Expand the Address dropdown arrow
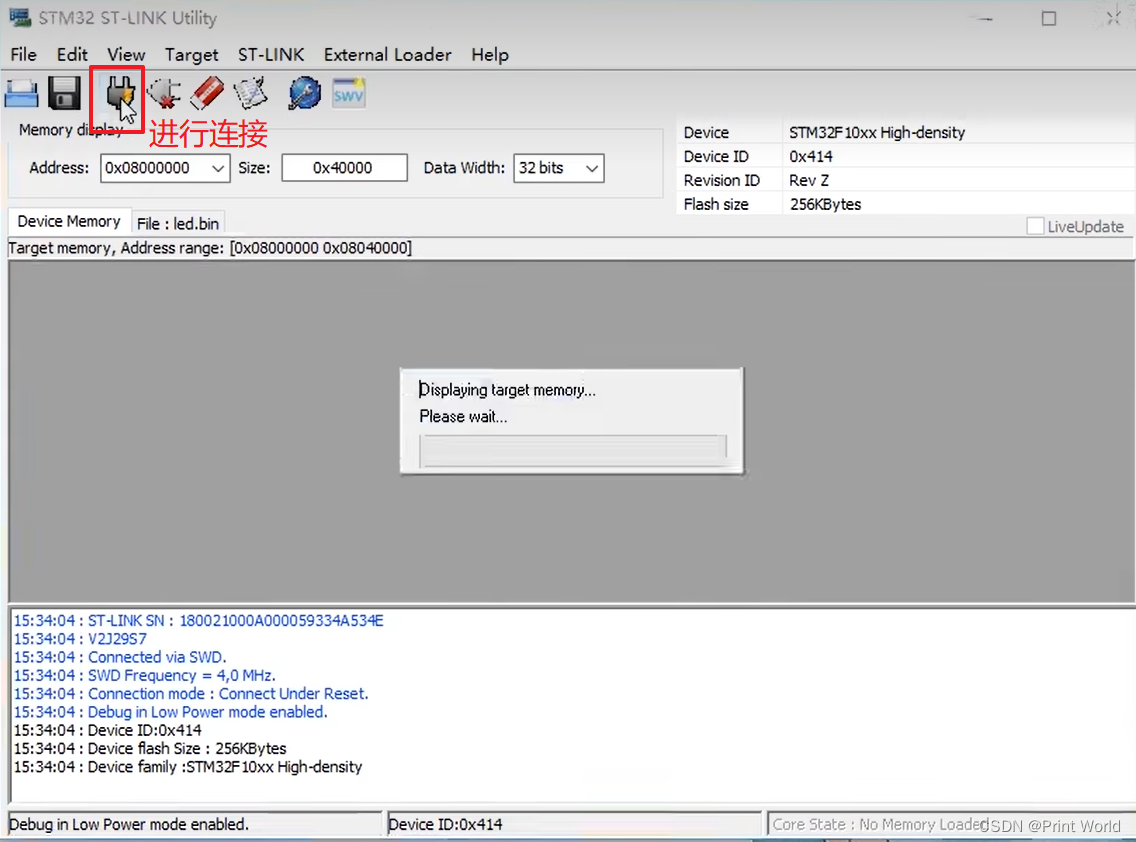 pos(218,168)
